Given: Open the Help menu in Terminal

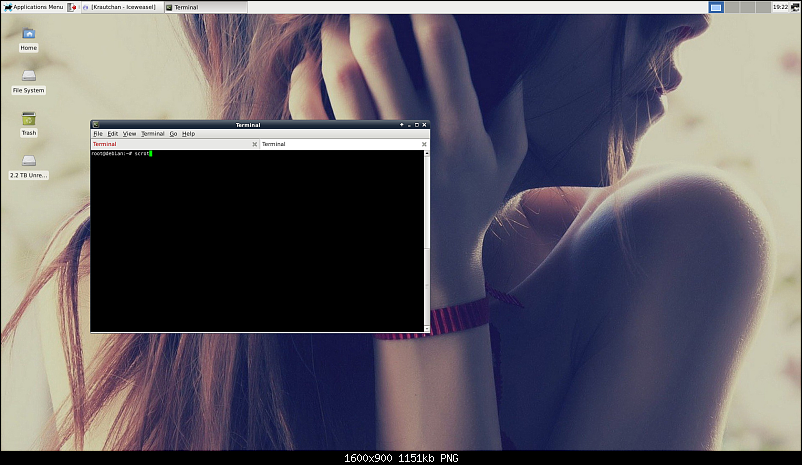Looking at the screenshot, I should (188, 133).
